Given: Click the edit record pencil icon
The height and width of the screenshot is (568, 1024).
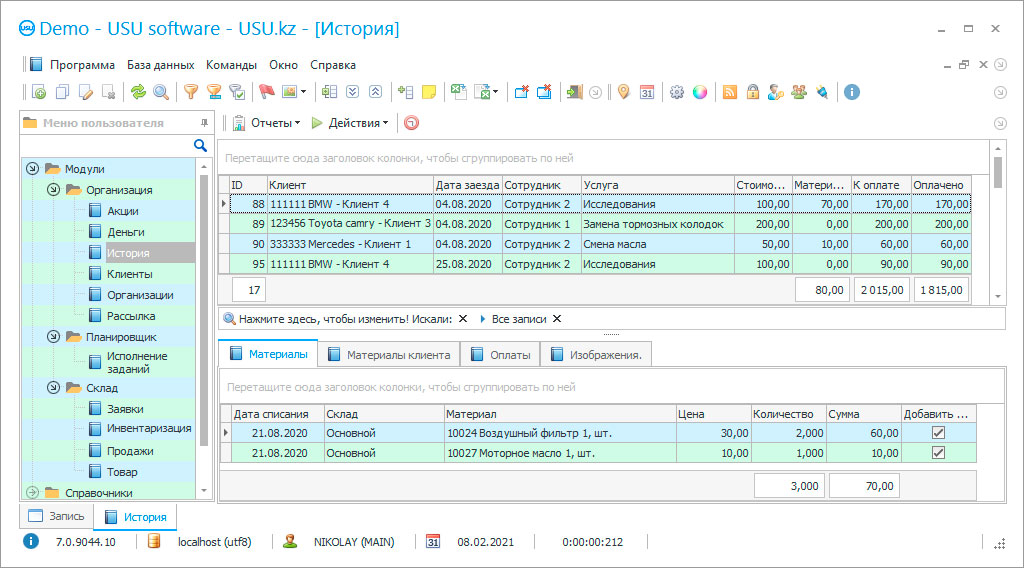Looking at the screenshot, I should [x=86, y=92].
